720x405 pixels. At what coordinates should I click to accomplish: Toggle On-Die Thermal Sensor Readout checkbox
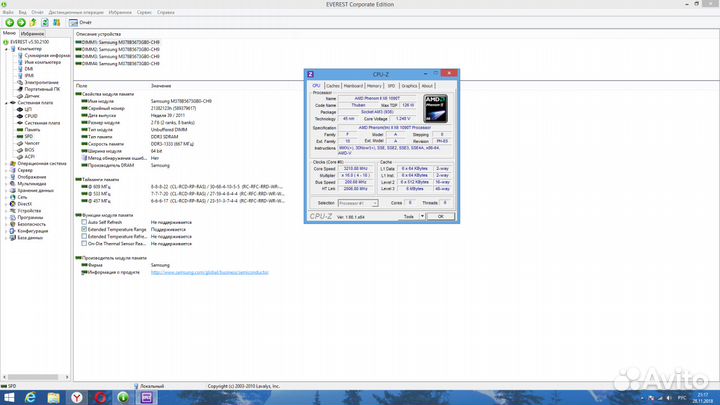[84, 243]
